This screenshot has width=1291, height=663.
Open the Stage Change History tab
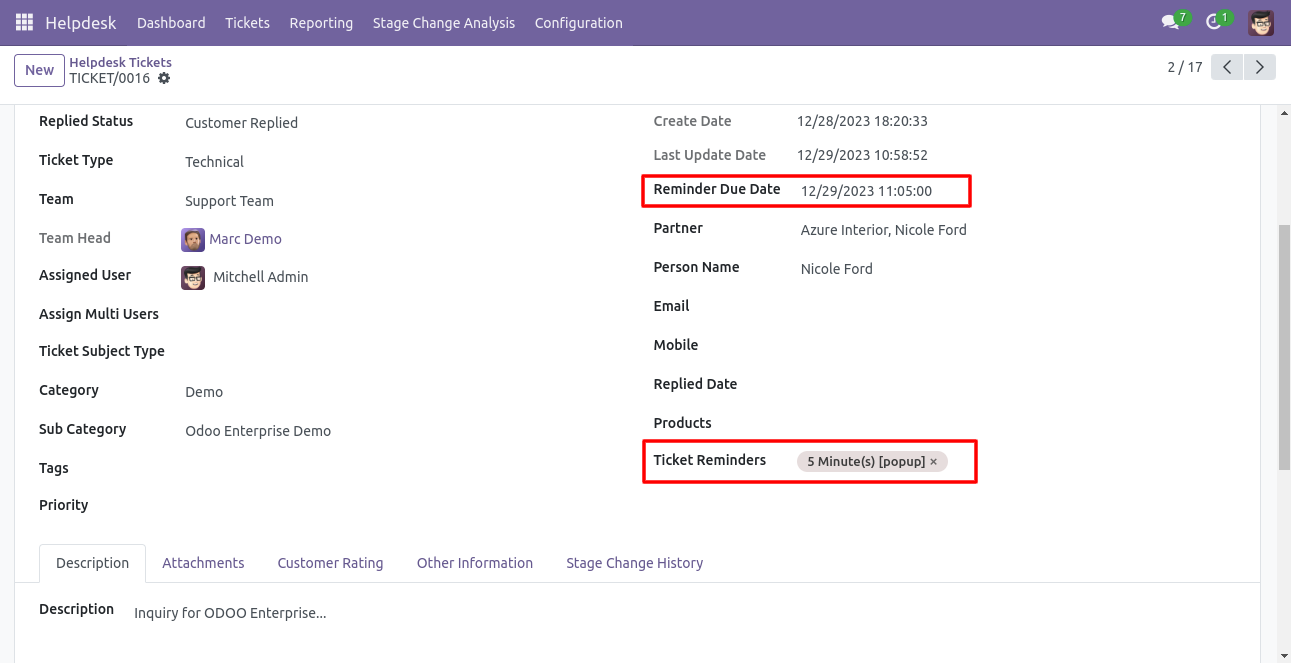click(634, 563)
